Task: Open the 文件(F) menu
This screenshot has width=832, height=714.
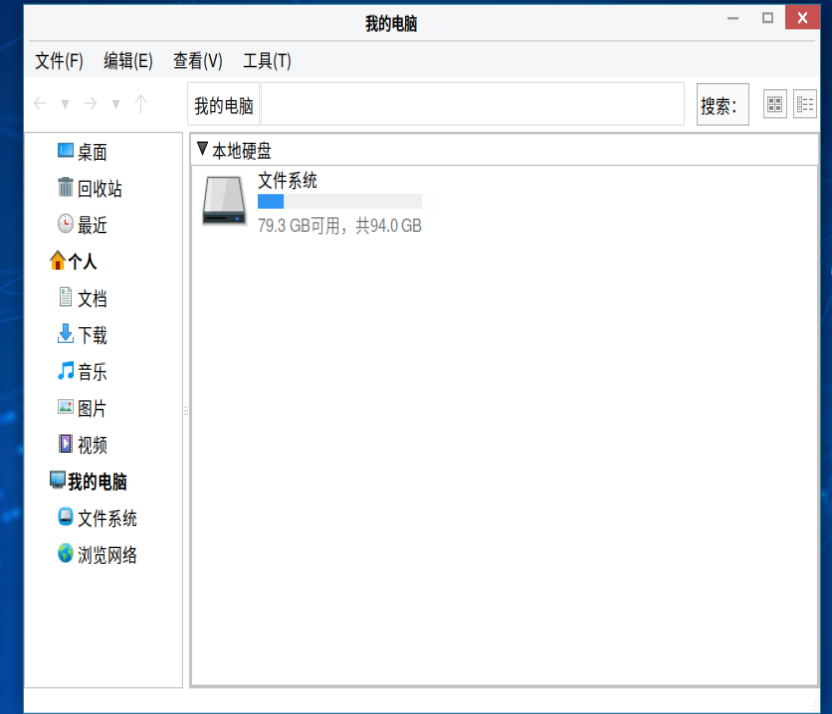Action: click(59, 61)
